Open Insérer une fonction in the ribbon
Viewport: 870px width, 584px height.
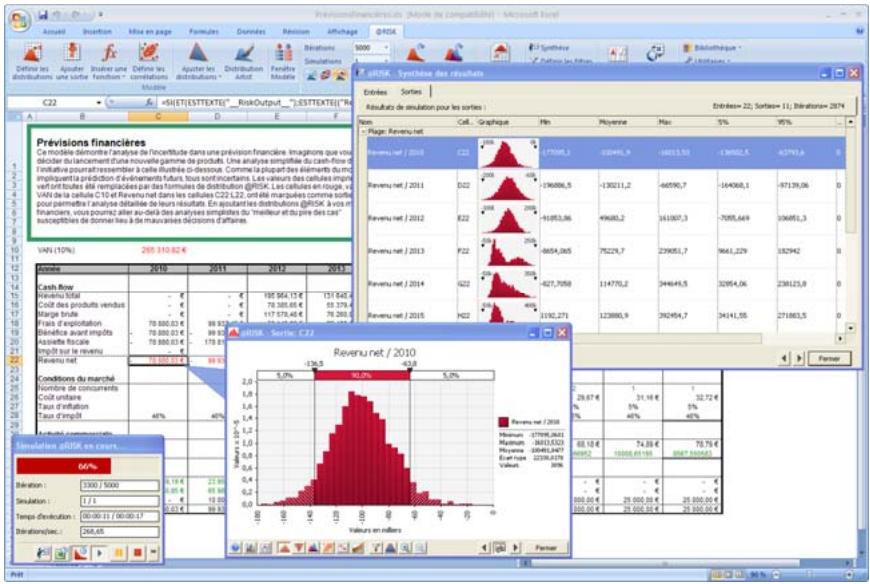107,58
